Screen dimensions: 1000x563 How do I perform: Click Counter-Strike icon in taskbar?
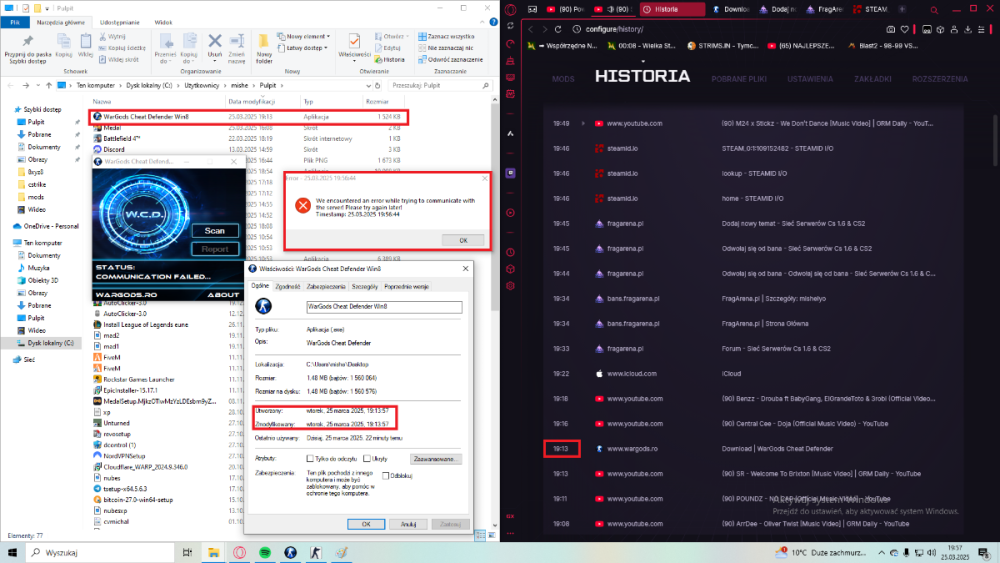pyautogui.click(x=316, y=553)
